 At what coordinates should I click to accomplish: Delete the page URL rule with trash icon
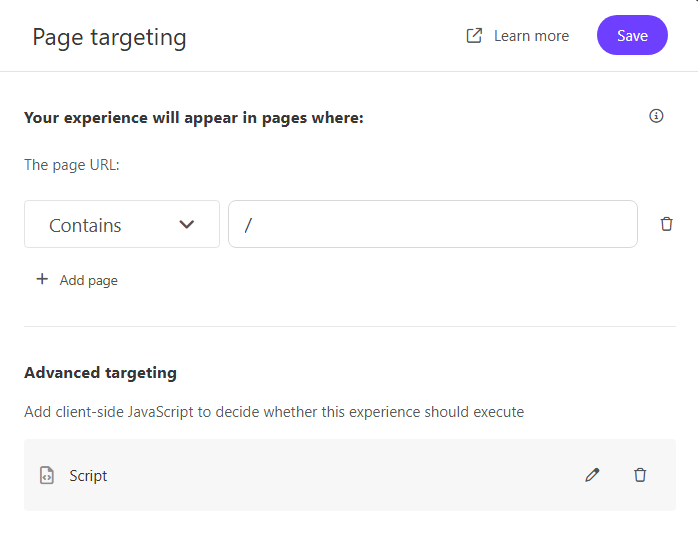[x=667, y=224]
